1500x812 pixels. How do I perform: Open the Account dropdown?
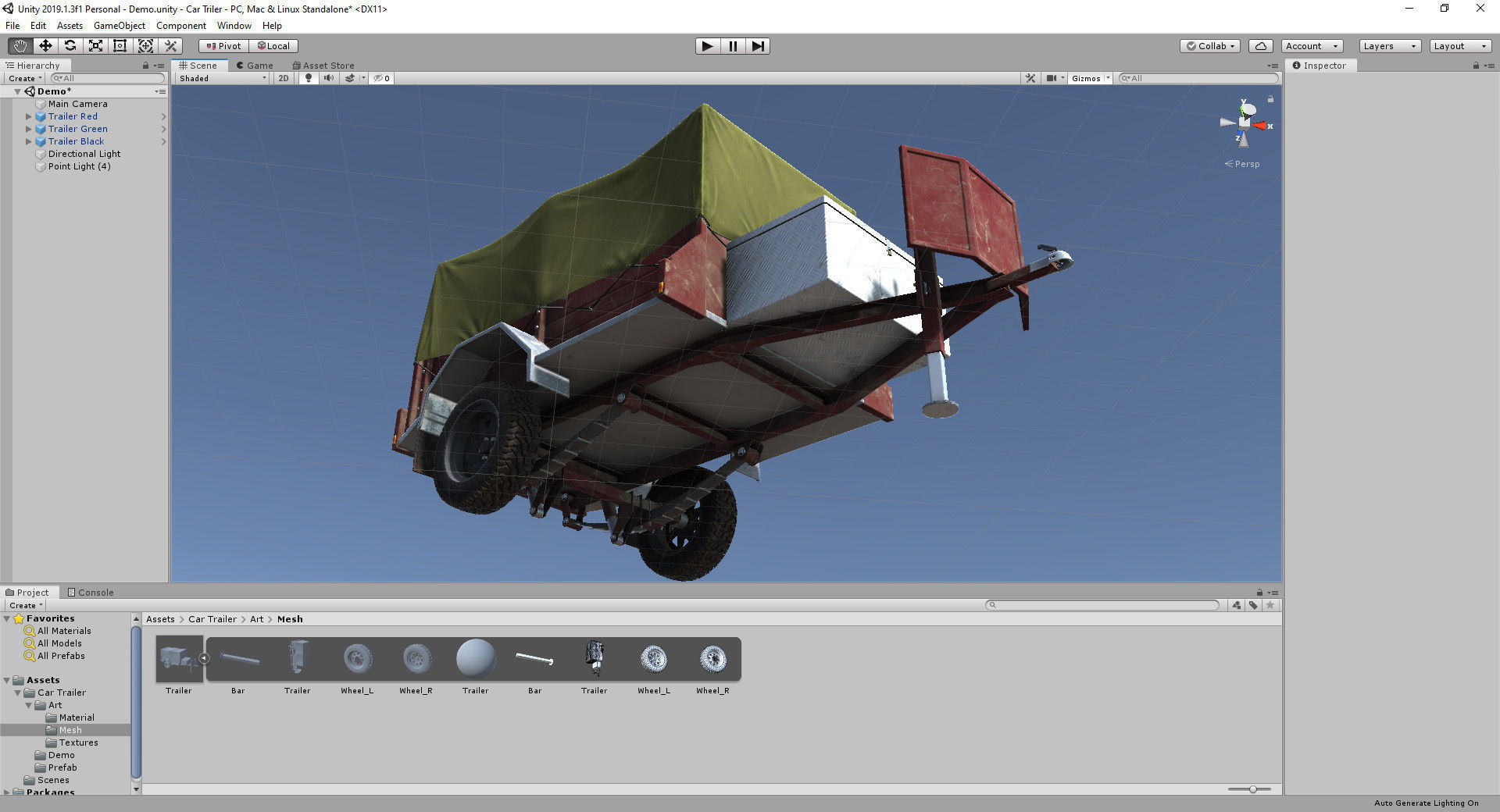tap(1312, 46)
